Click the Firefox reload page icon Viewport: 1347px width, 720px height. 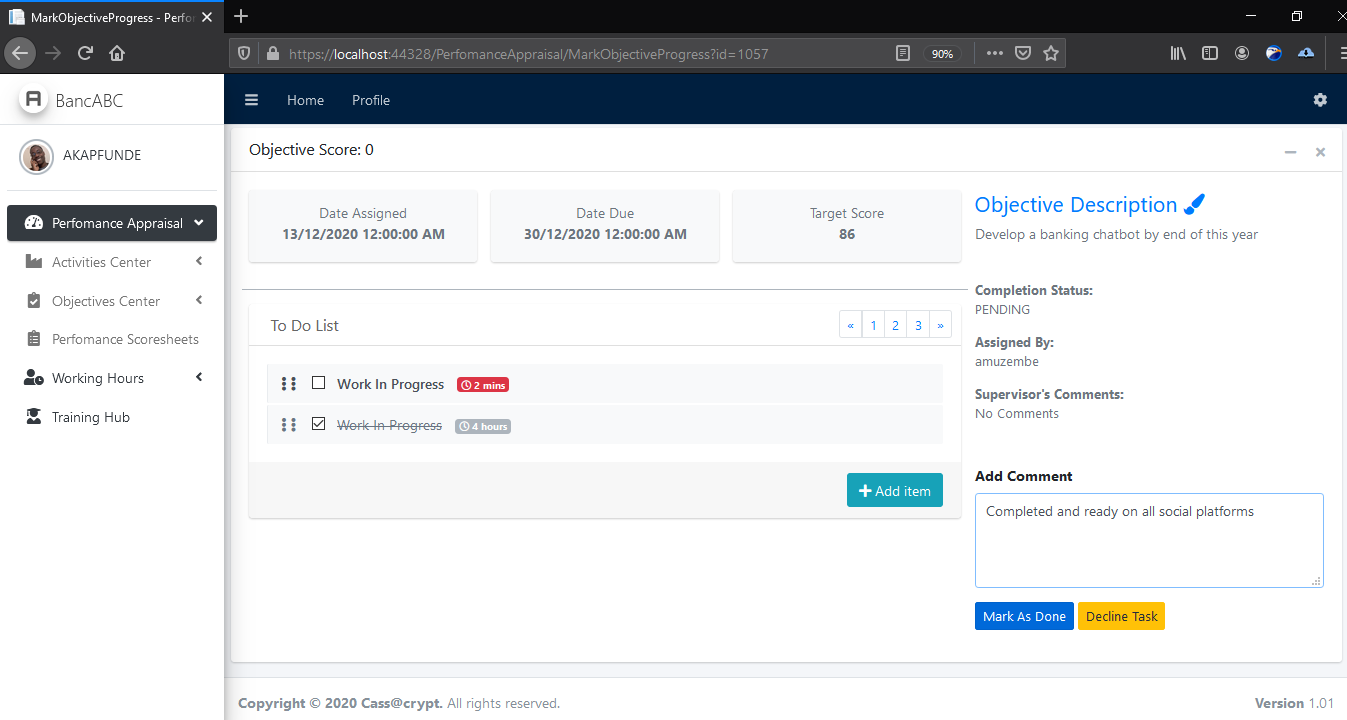tap(85, 53)
